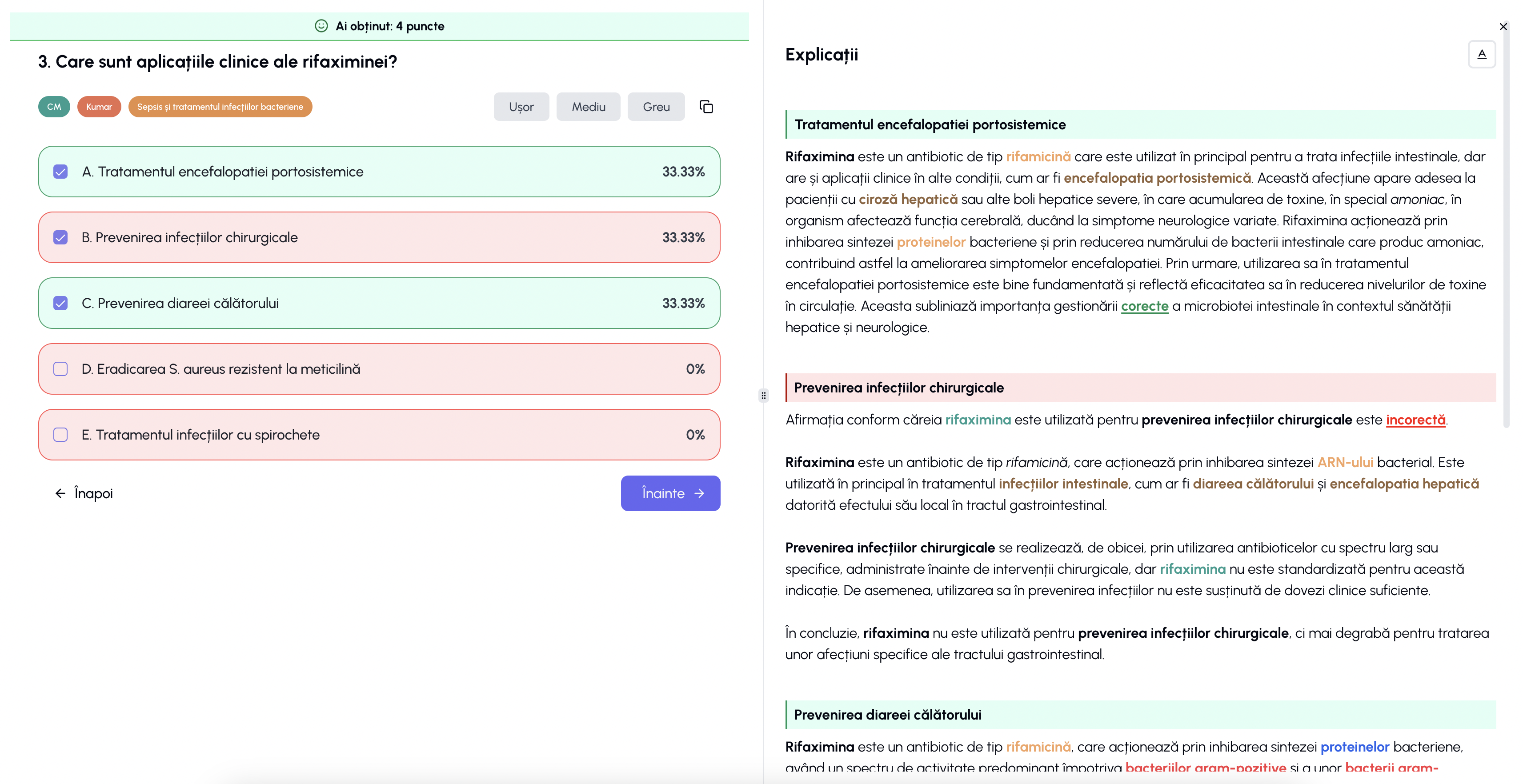The image size is (1523, 784).
Task: Toggle checkbox for answer C diareei călătorului
Action: 60,303
